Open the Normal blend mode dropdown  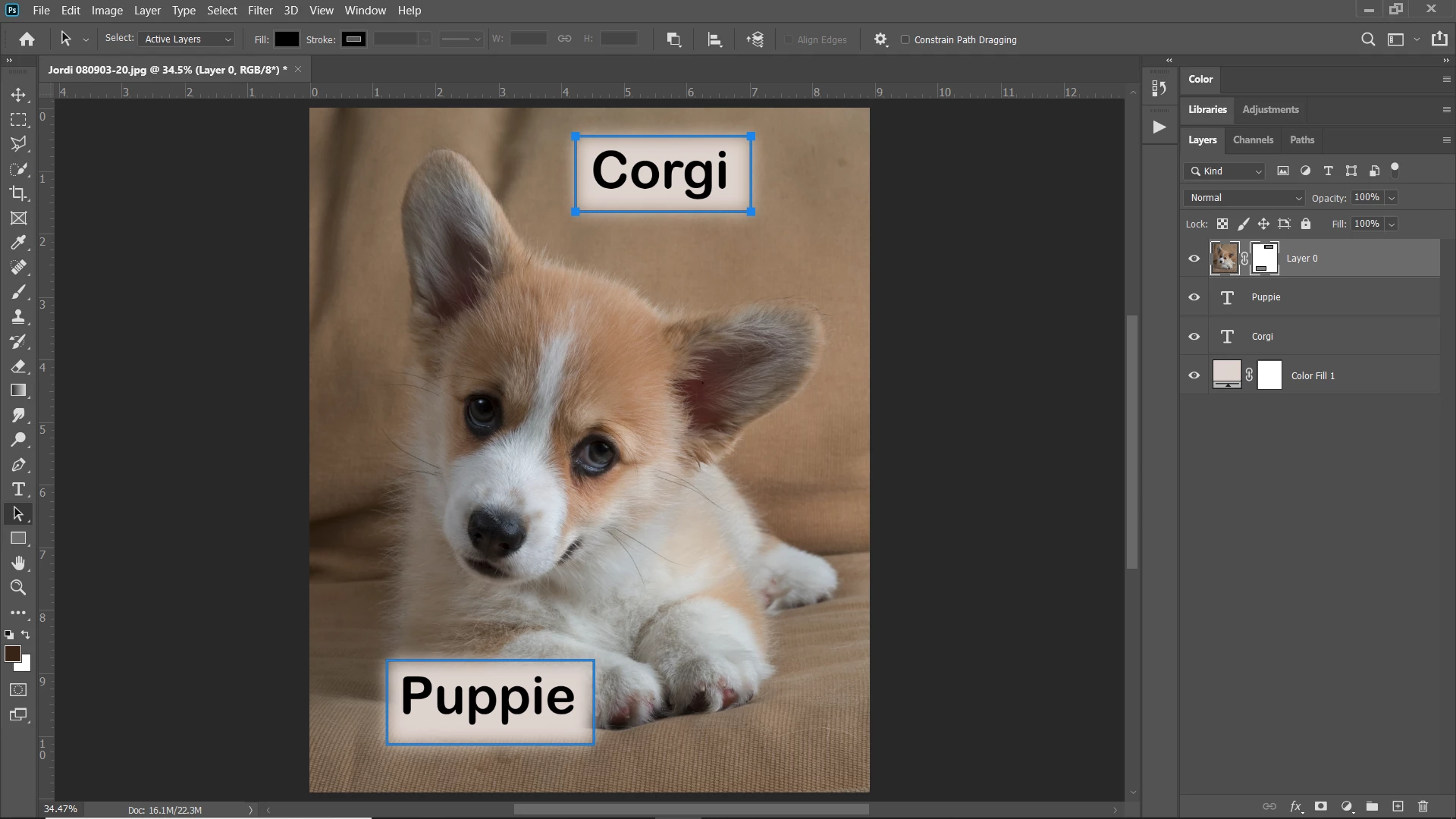pos(1244,198)
